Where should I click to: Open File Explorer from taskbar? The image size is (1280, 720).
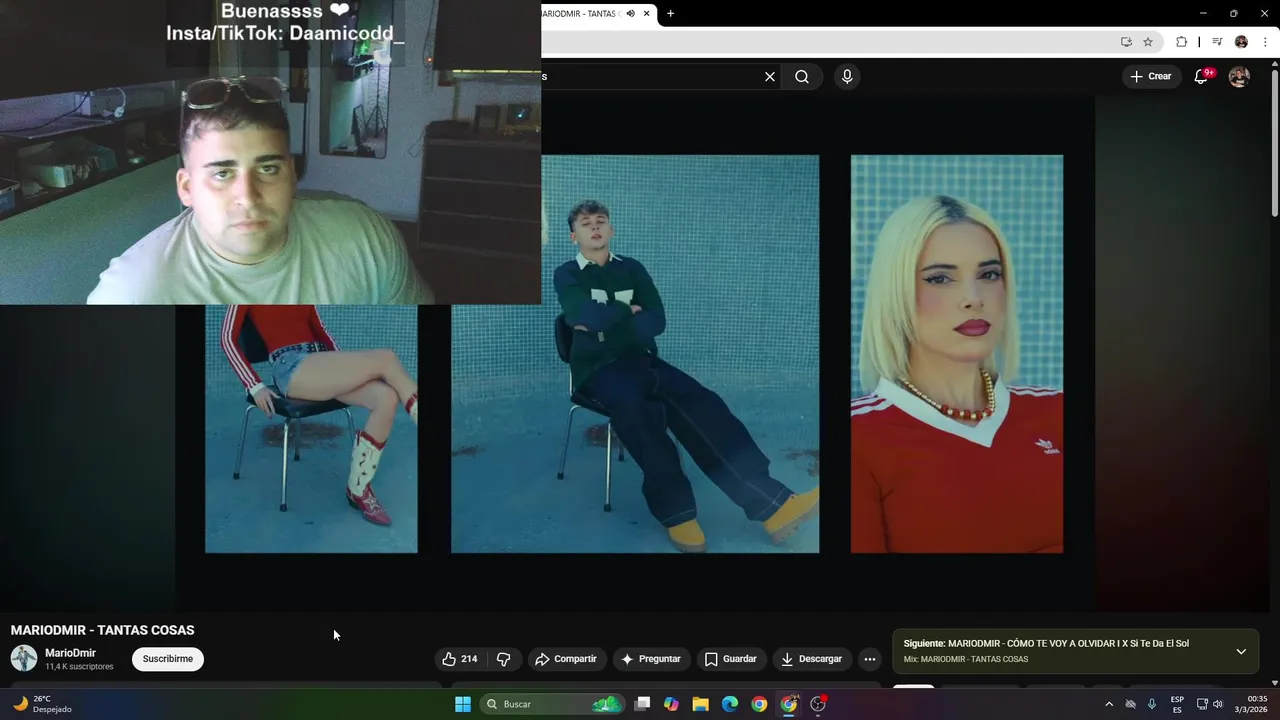pyautogui.click(x=700, y=704)
